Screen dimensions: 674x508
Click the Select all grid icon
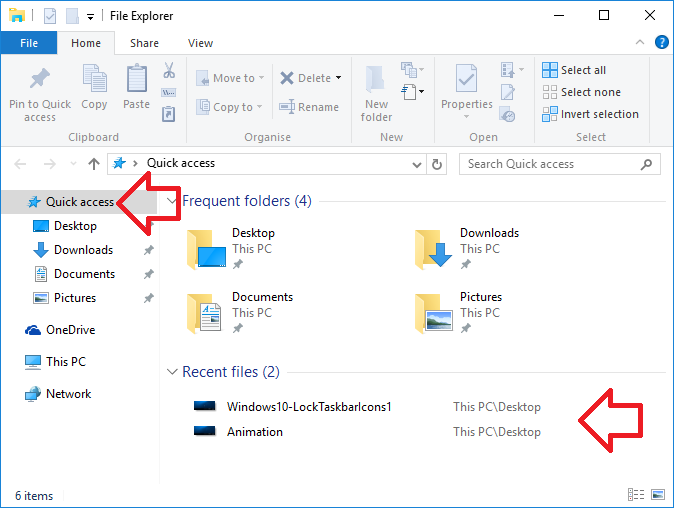pyautogui.click(x=550, y=70)
